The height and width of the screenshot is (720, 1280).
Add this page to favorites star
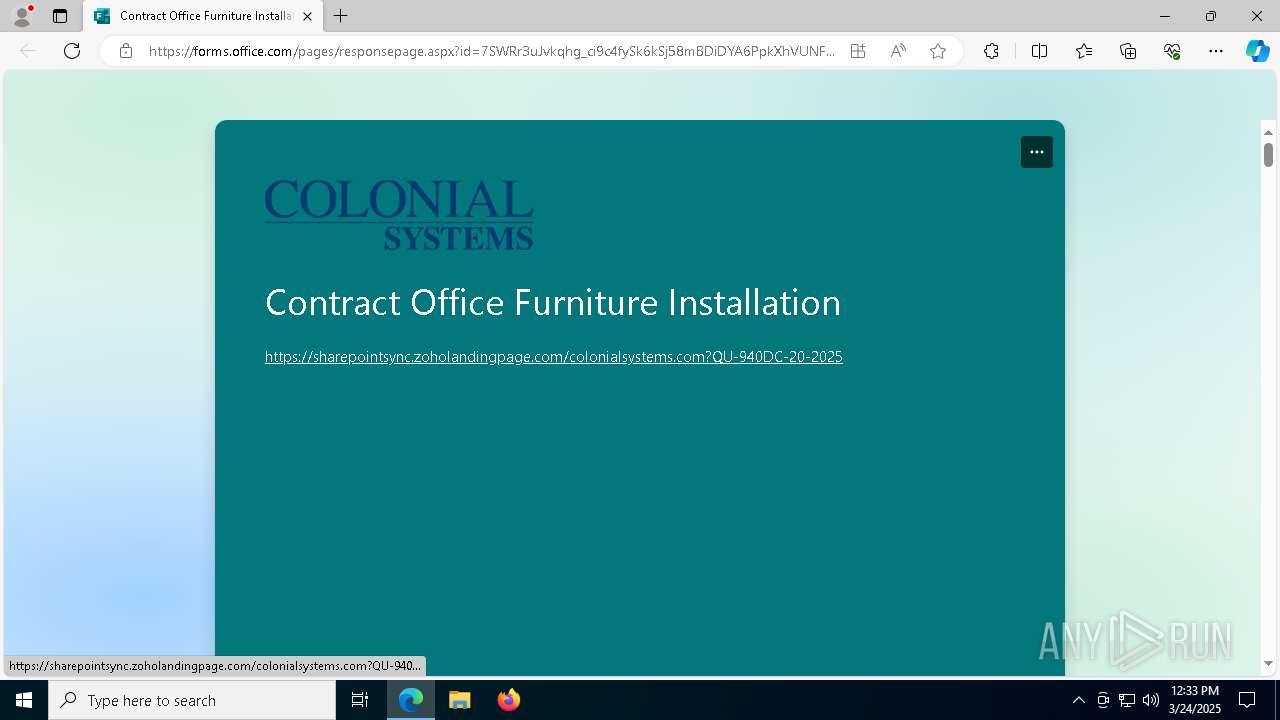[x=938, y=51]
